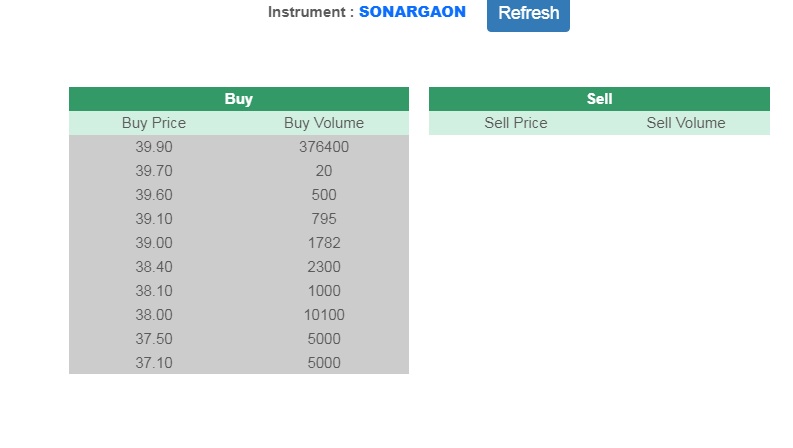This screenshot has width=793, height=448.
Task: Select the 10100 buy volume cell
Action: coord(324,315)
